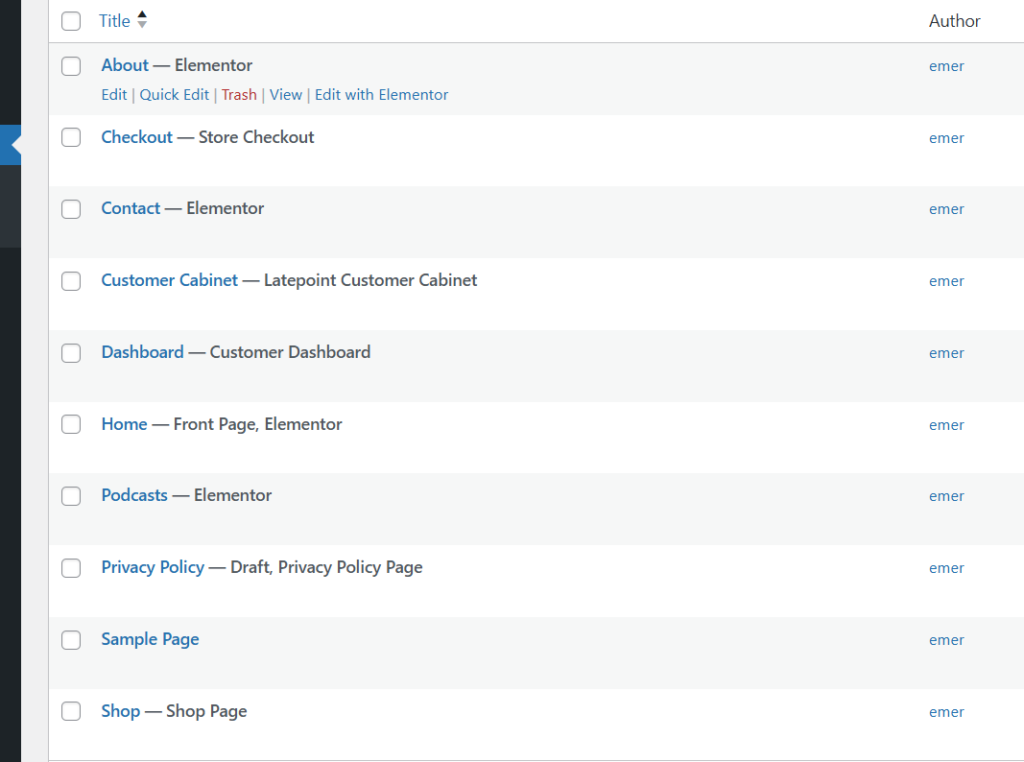Image resolution: width=1024 pixels, height=762 pixels.
Task: Check the select-all checkbox in the header
Action: click(x=71, y=21)
